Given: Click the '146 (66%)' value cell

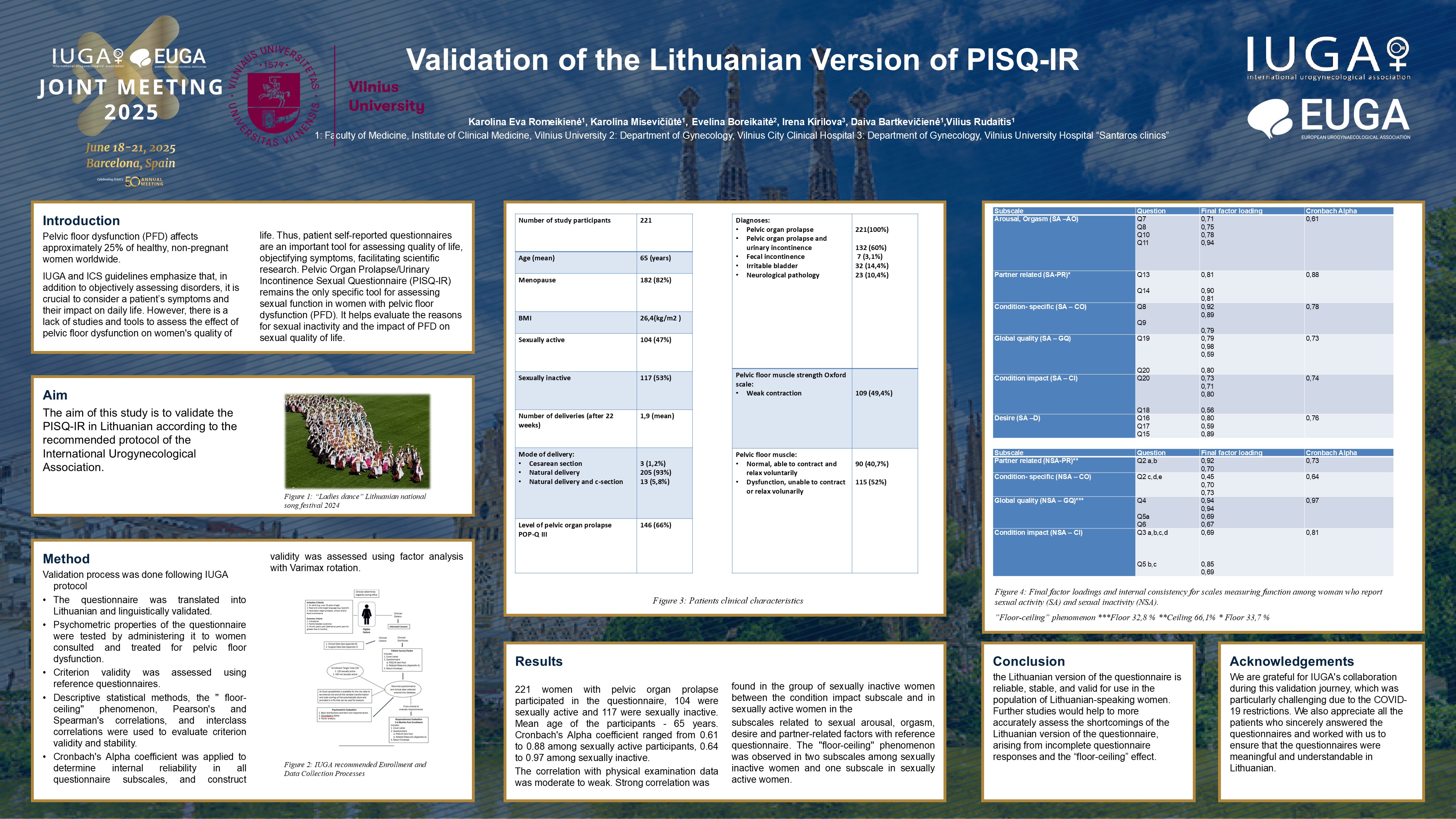Looking at the screenshot, I should point(664,546).
